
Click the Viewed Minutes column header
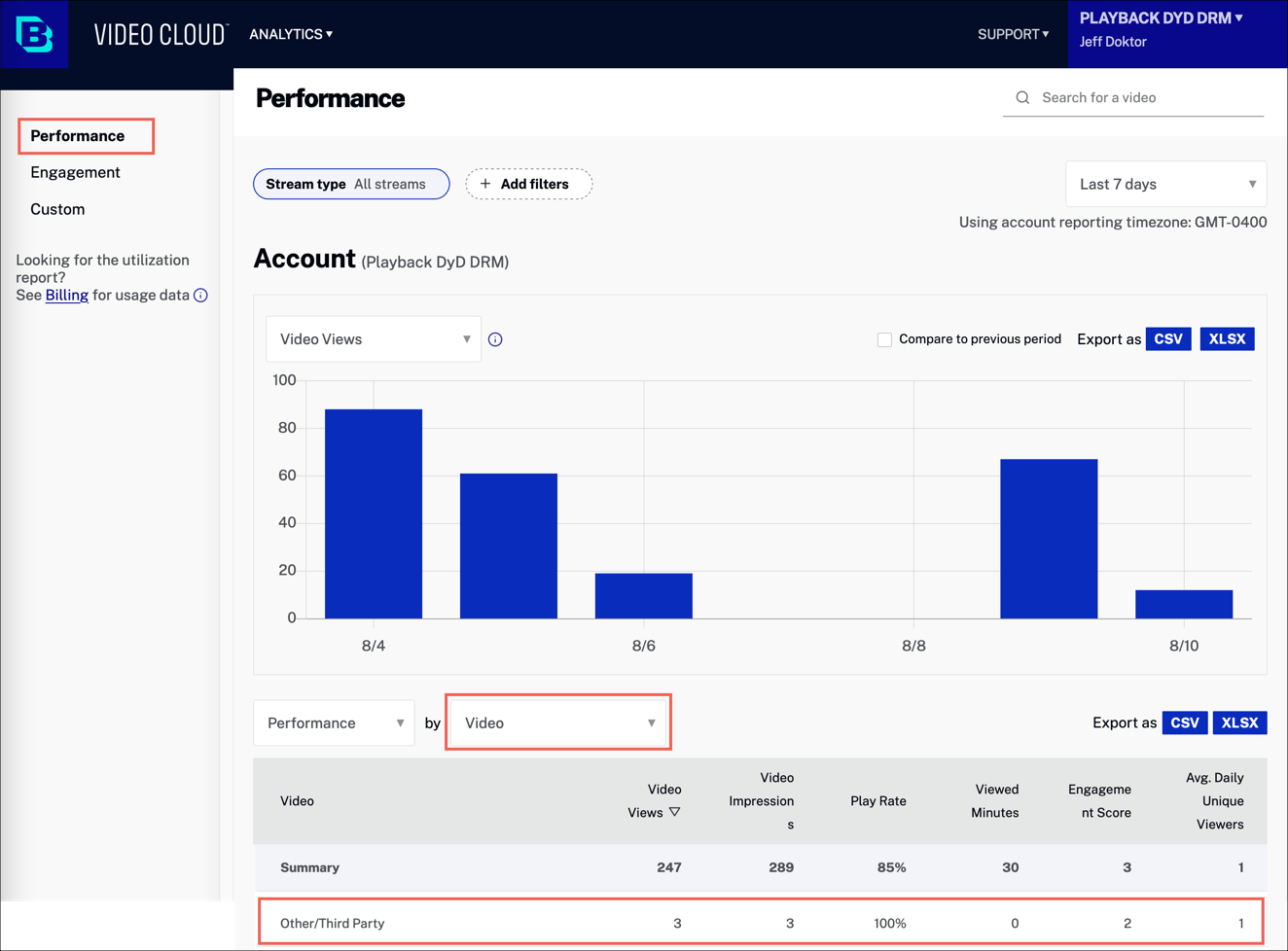coord(994,801)
